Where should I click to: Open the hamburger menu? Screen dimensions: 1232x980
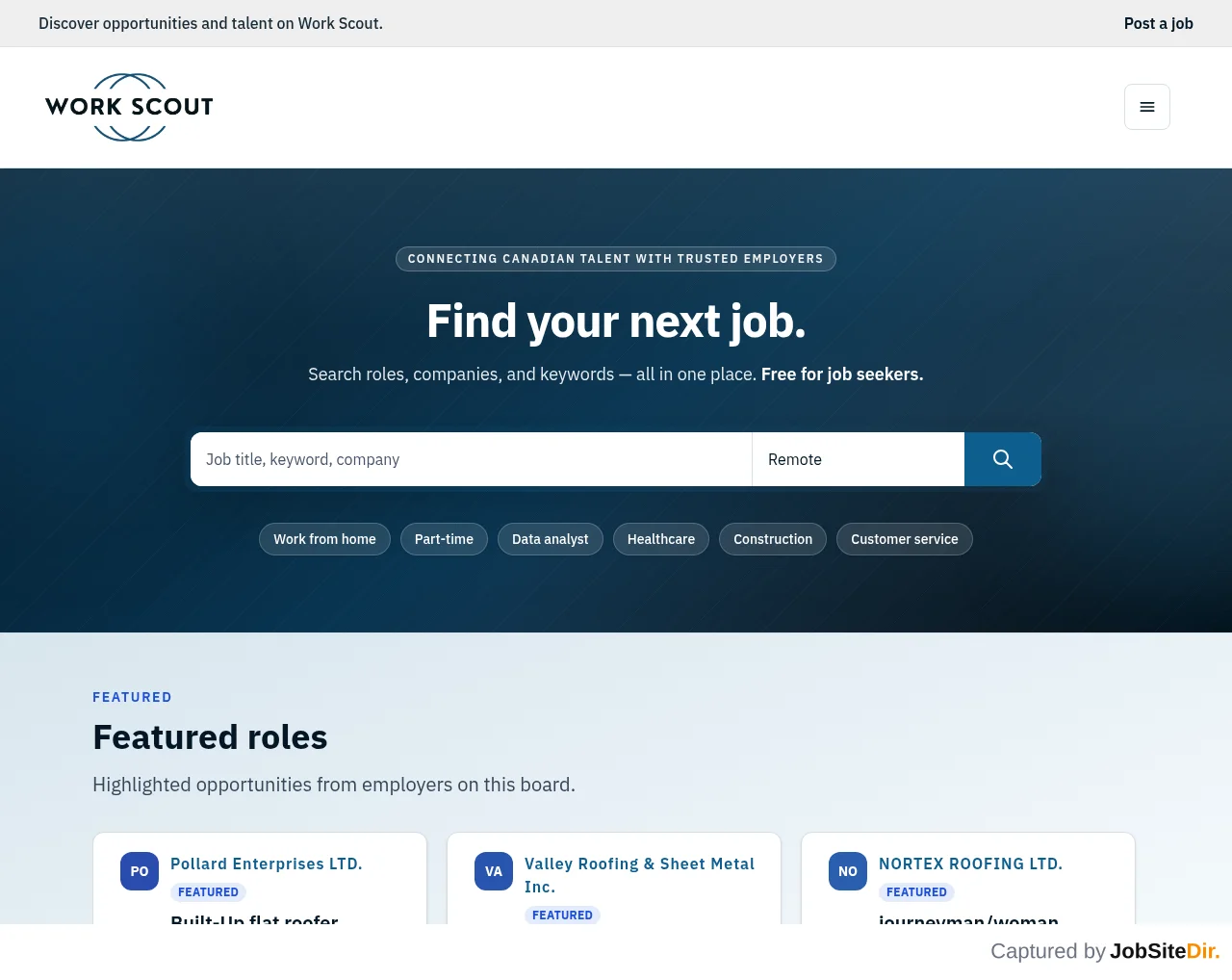click(1147, 107)
